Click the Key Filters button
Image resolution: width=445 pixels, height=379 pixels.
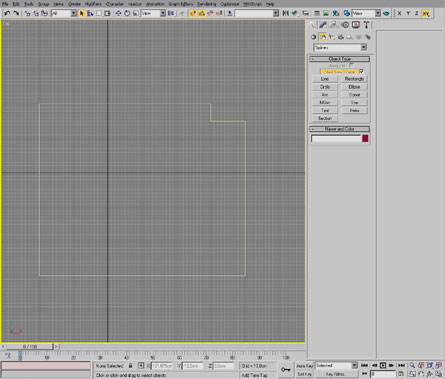[336, 374]
